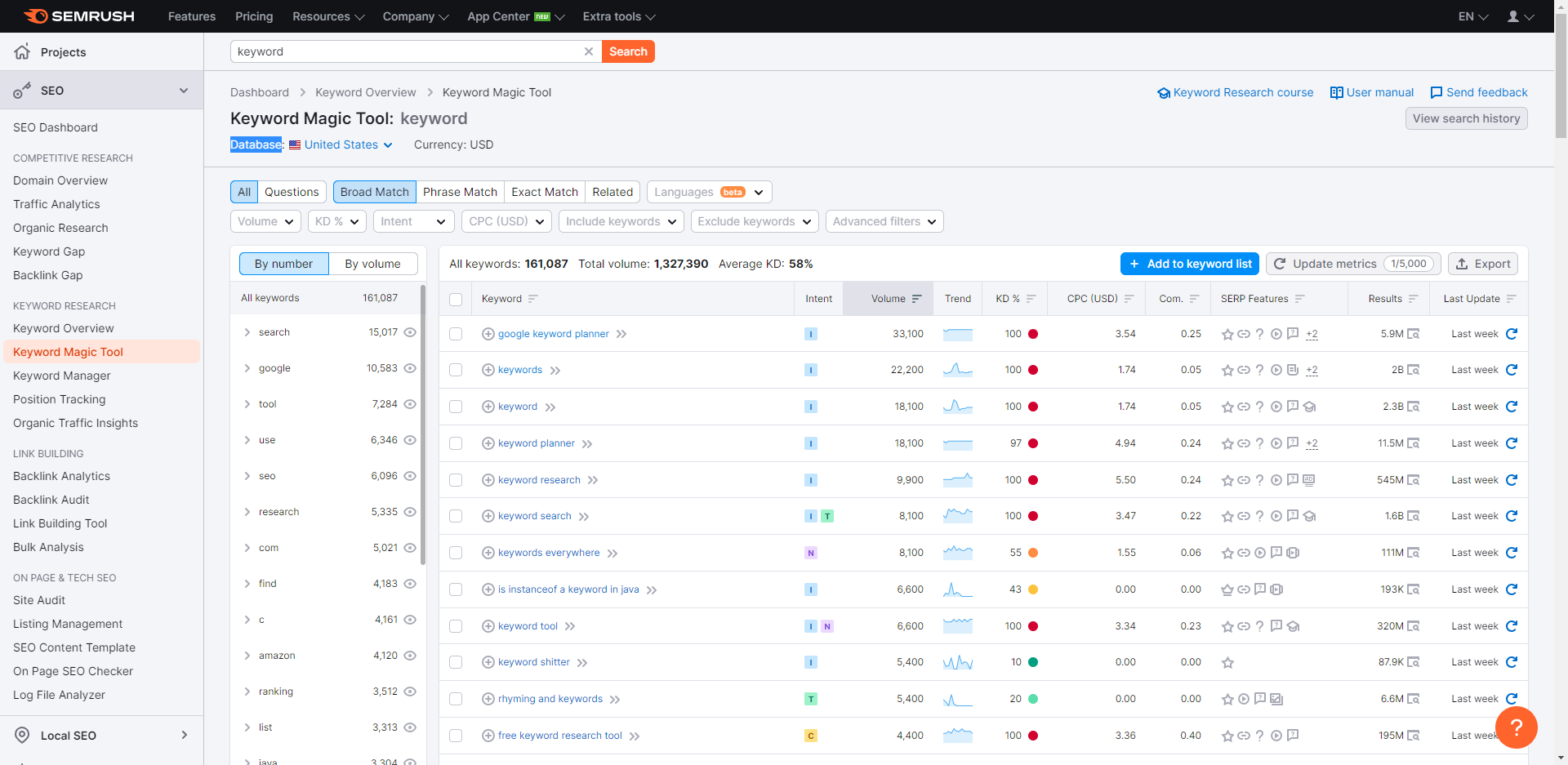Open App Center top menu
The image size is (1568, 765).
(515, 16)
